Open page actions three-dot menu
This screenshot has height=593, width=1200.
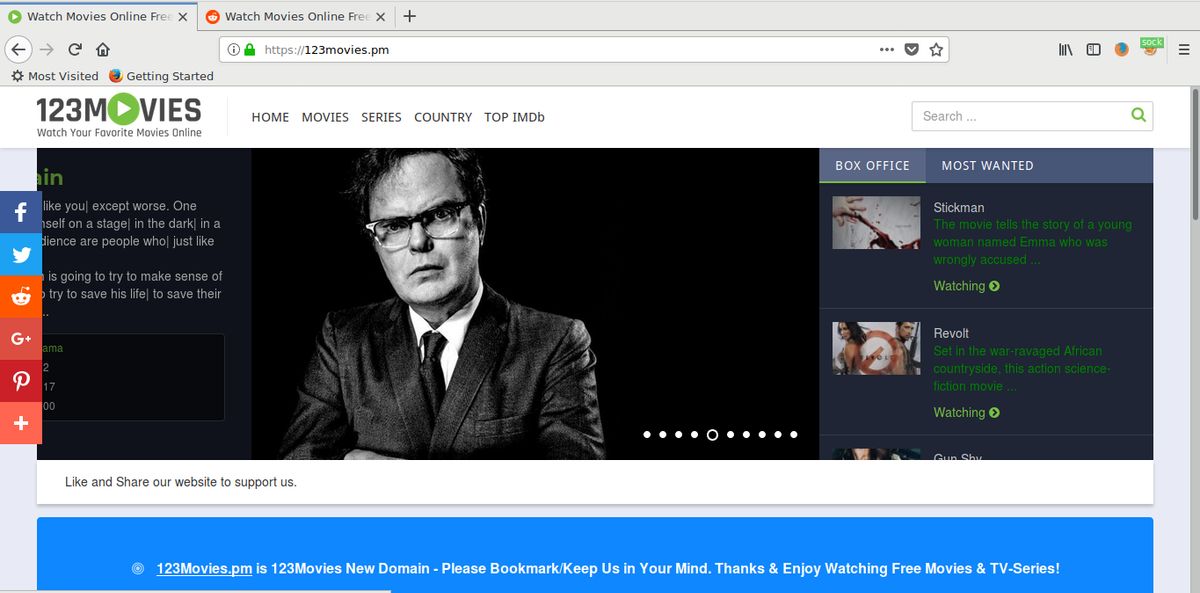coord(886,49)
